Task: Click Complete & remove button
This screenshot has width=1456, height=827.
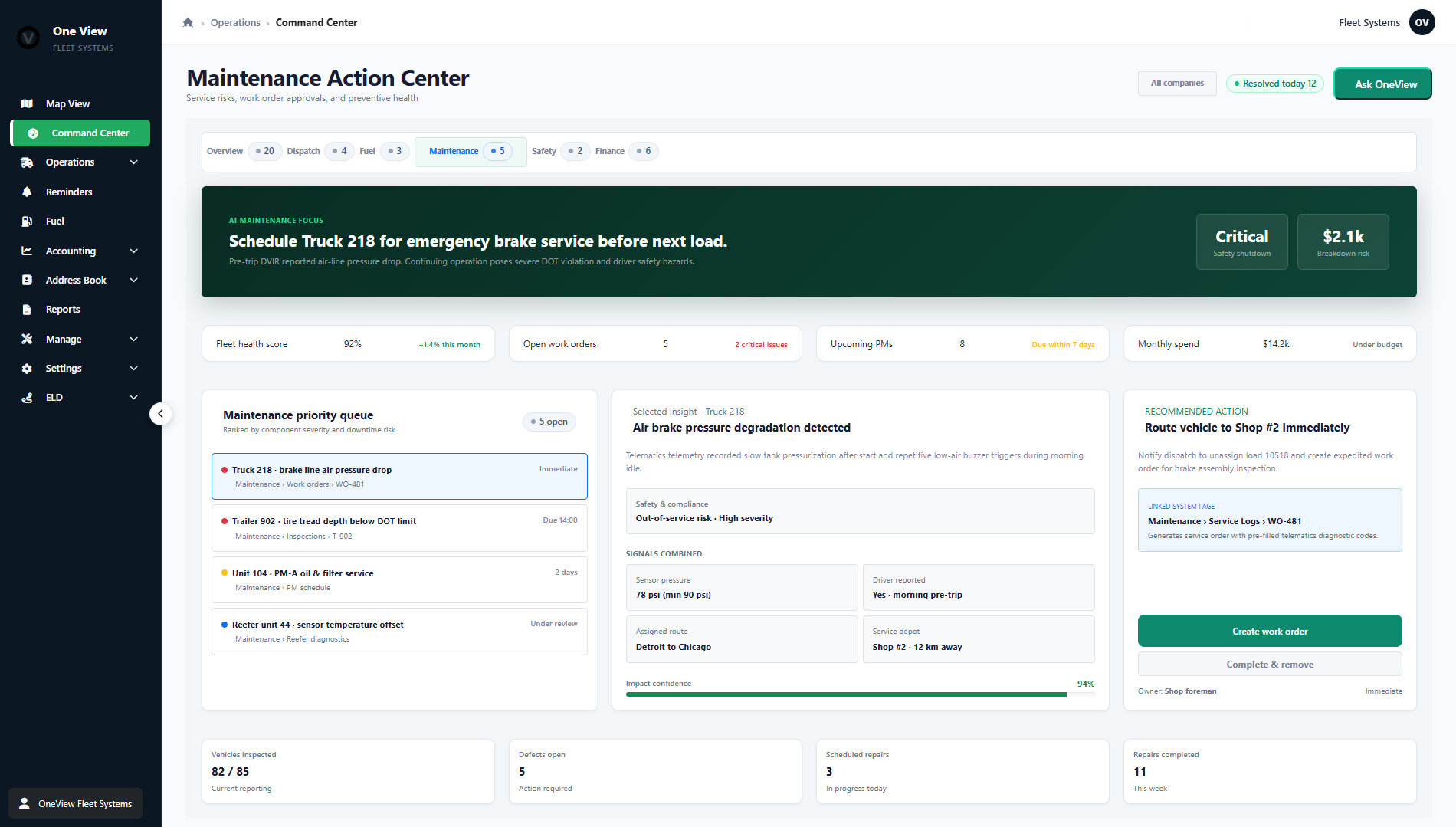Action: tap(1270, 665)
